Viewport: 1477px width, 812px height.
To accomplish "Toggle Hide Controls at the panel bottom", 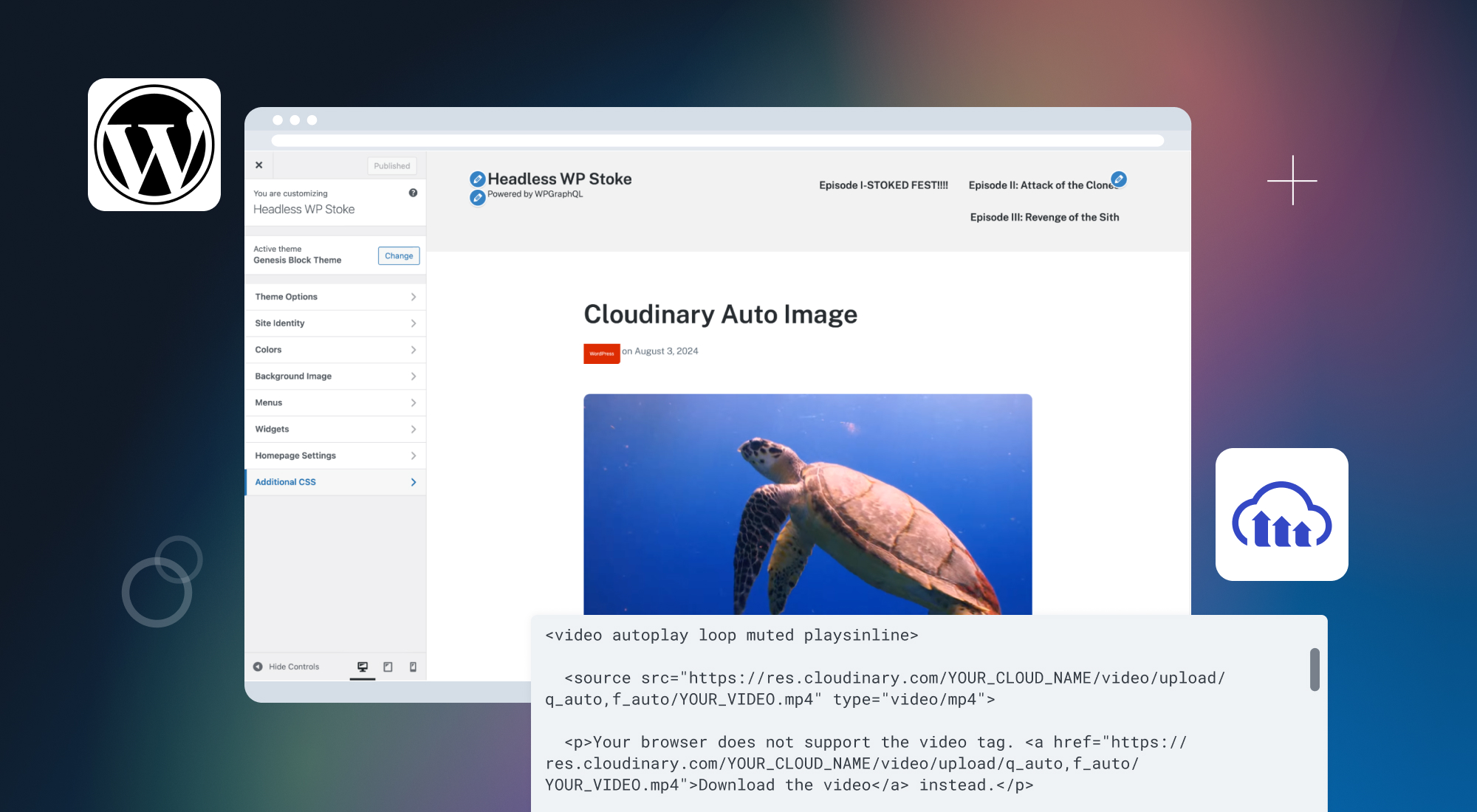I will 293,667.
